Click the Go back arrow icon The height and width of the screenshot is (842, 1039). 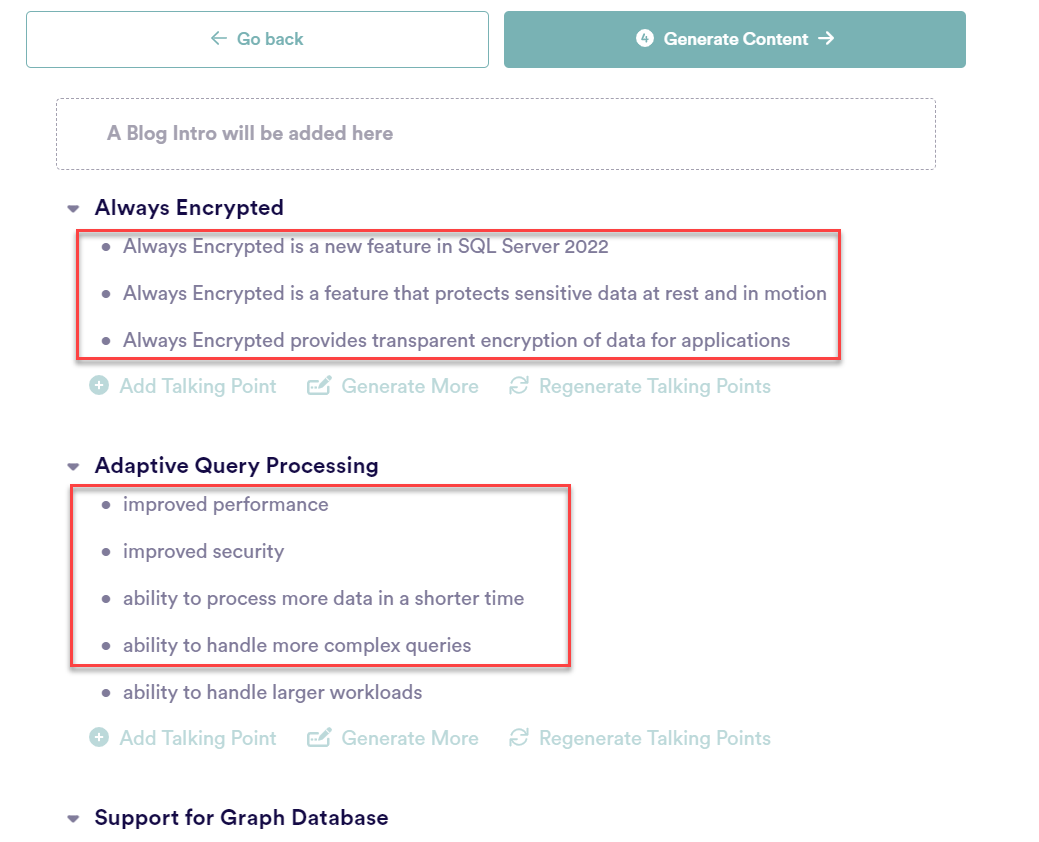point(219,39)
